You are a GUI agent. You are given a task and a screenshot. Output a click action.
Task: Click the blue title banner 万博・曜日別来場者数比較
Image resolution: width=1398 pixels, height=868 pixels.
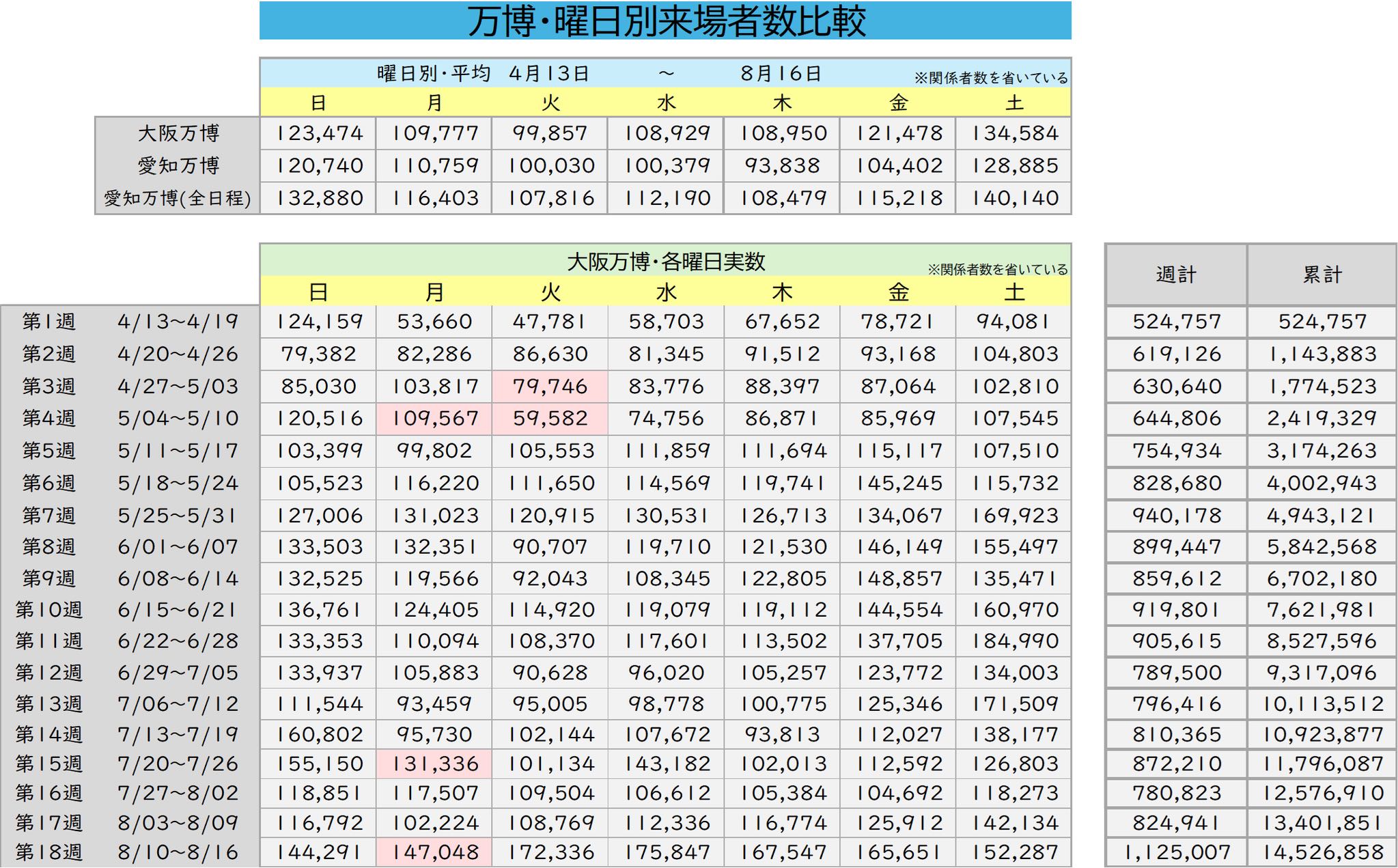click(x=665, y=20)
